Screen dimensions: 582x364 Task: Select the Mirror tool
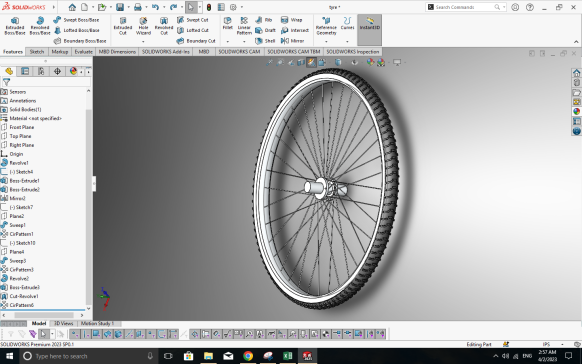pyautogui.click(x=292, y=41)
